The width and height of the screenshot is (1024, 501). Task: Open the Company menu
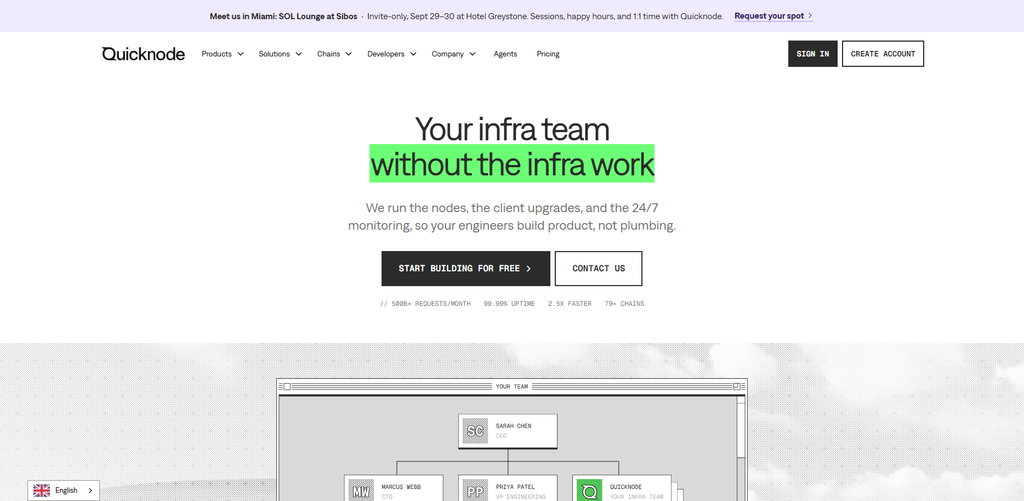pos(454,54)
